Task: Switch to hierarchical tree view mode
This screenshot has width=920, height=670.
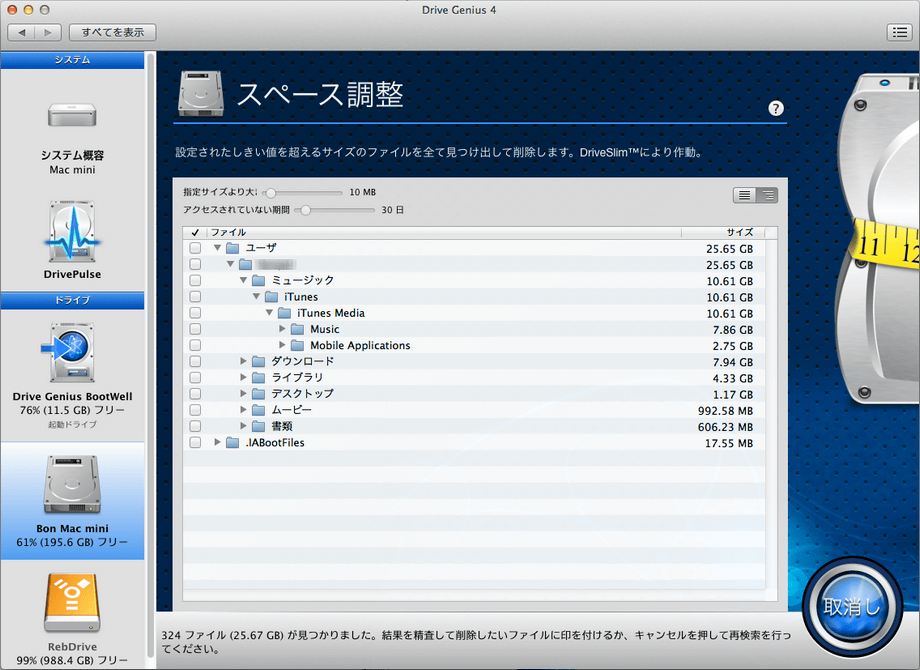Action: 767,195
